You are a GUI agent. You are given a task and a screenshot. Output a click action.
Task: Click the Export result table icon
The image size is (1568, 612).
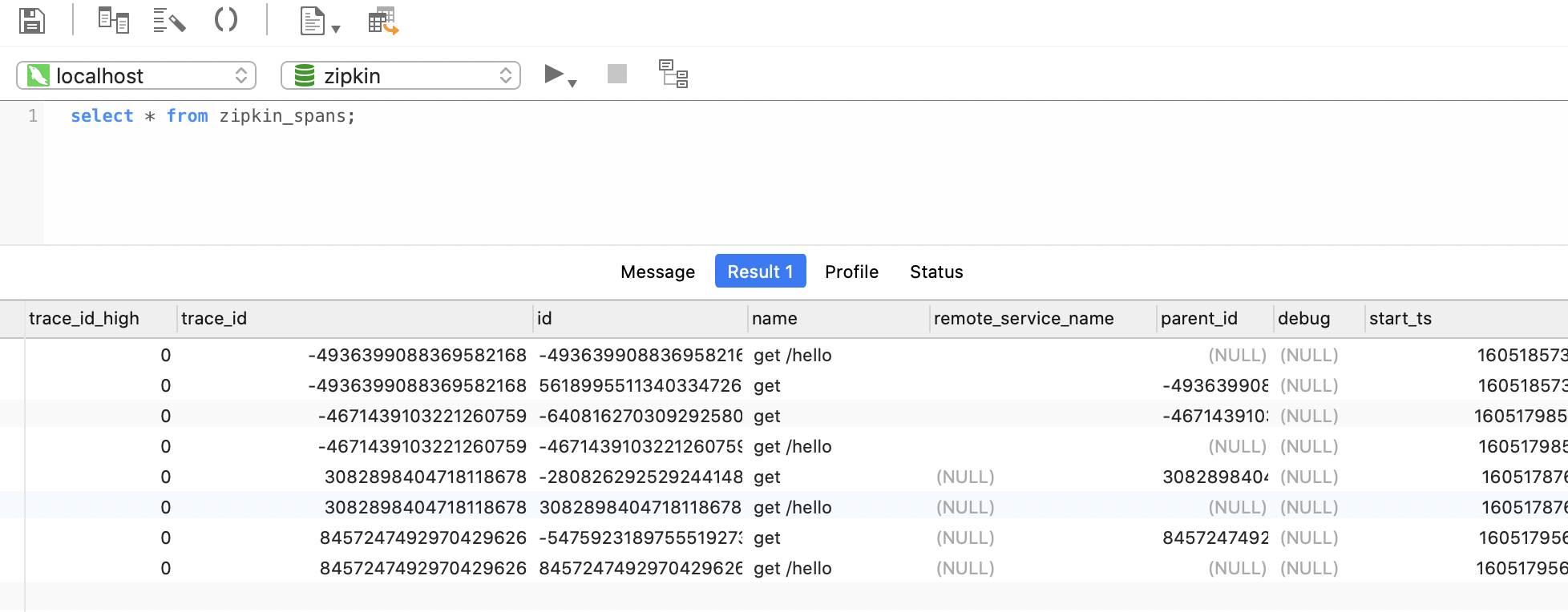pyautogui.click(x=383, y=21)
